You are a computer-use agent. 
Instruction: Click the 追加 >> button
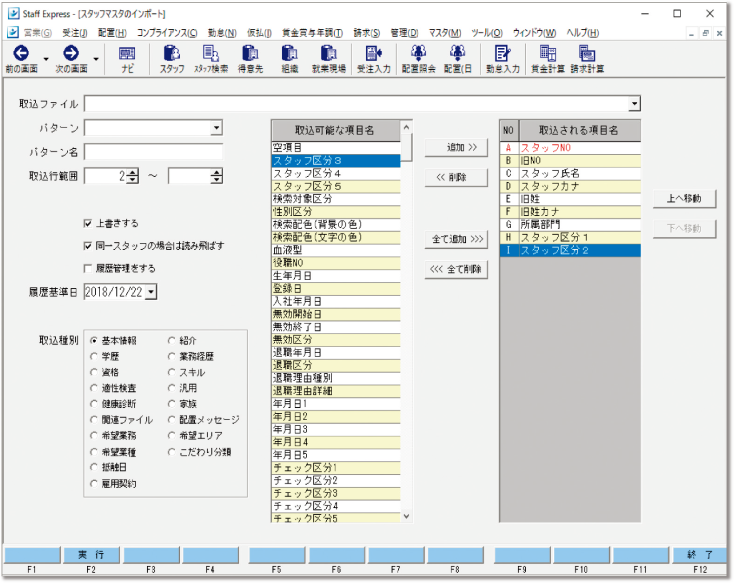tap(456, 148)
